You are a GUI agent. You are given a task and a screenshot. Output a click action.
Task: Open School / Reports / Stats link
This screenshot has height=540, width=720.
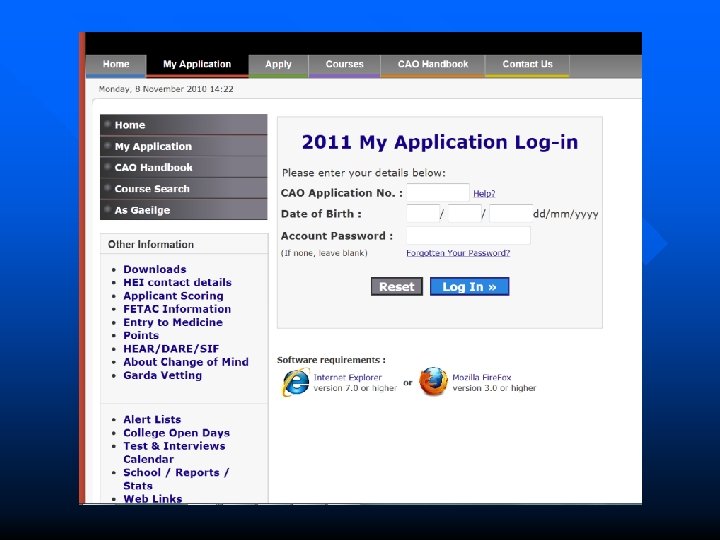point(176,479)
